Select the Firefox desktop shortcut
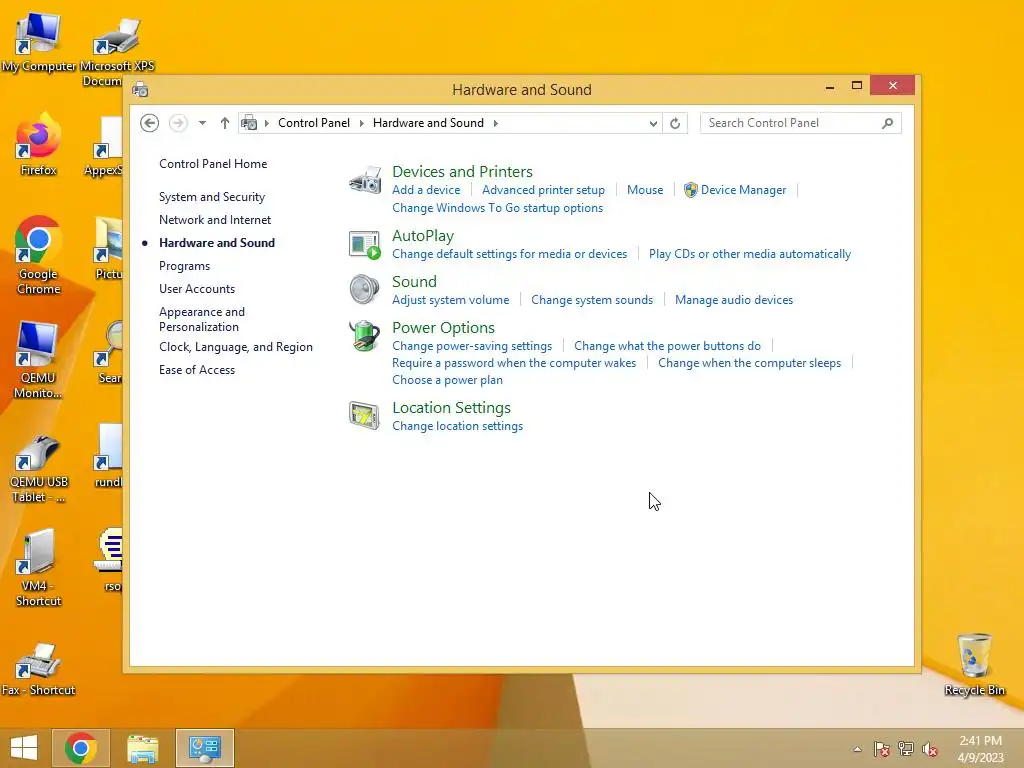The image size is (1024, 768). tap(39, 145)
